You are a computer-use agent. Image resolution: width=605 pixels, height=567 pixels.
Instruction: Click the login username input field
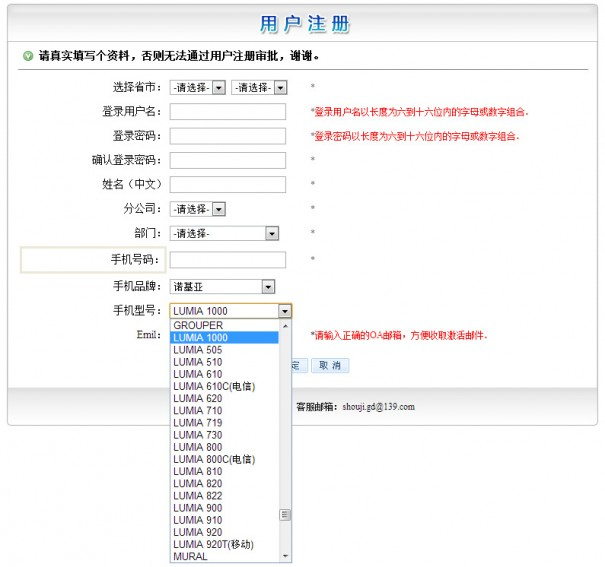[228, 112]
